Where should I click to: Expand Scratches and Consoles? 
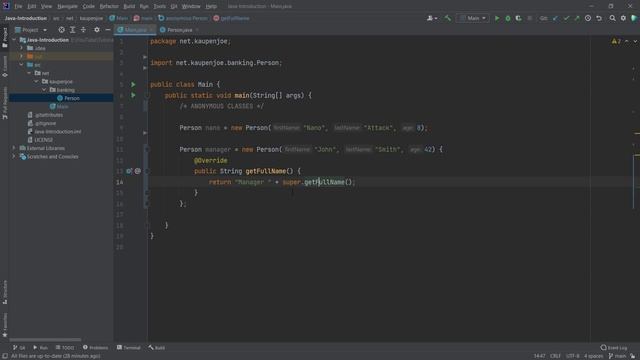14,156
